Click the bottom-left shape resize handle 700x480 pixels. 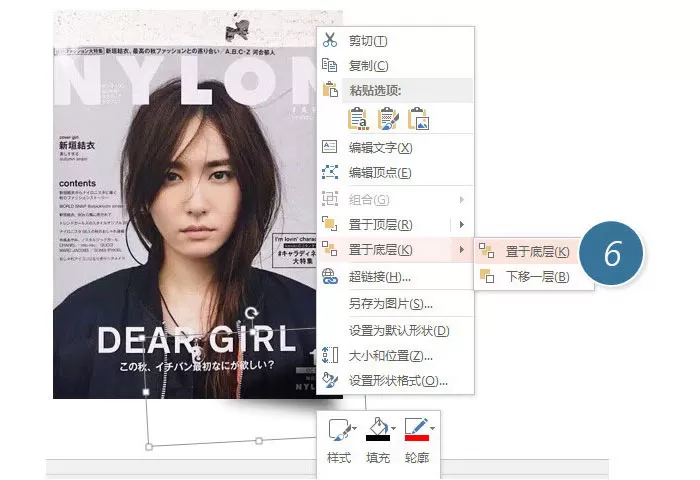click(149, 446)
